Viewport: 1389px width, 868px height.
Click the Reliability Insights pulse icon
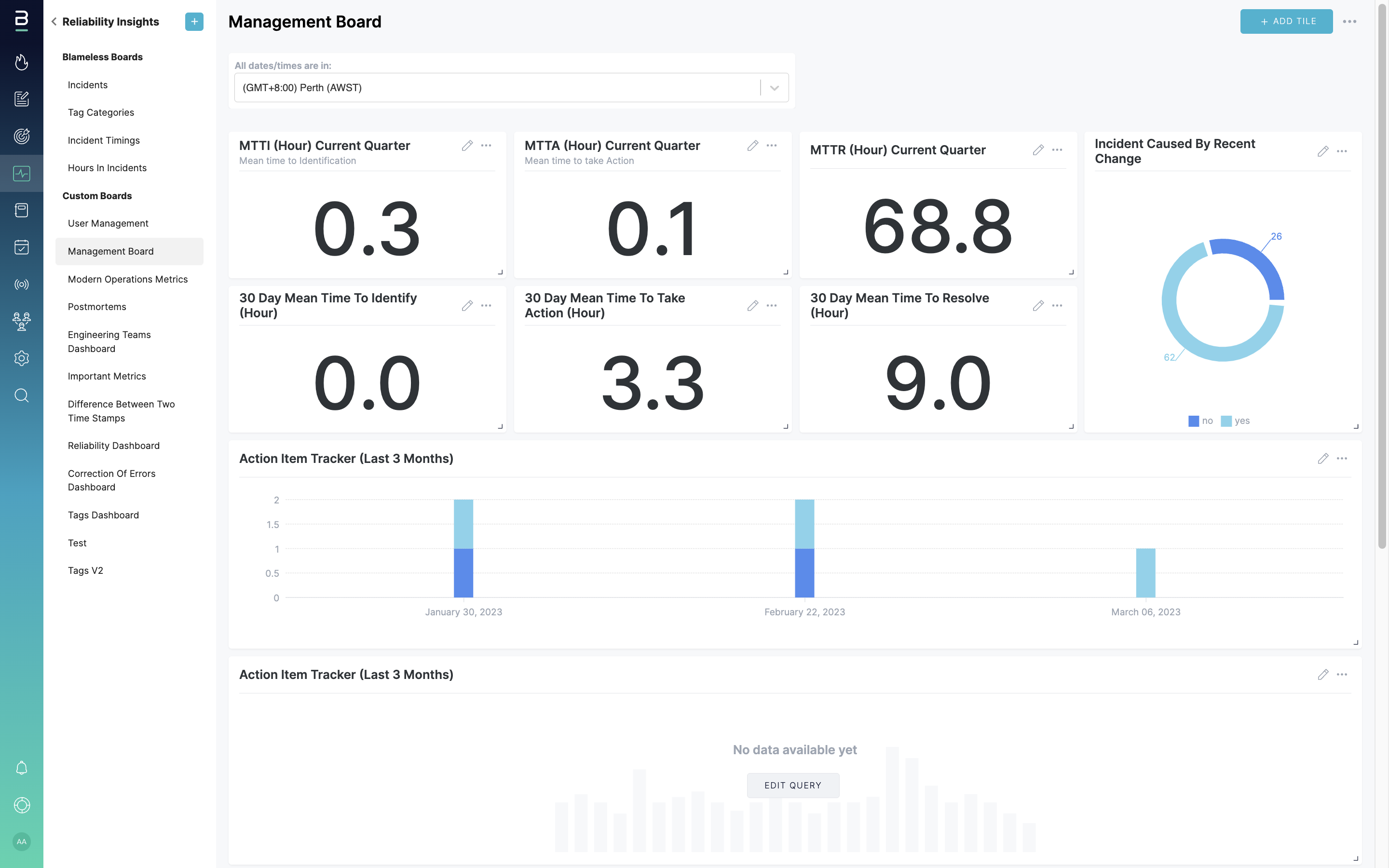[21, 174]
